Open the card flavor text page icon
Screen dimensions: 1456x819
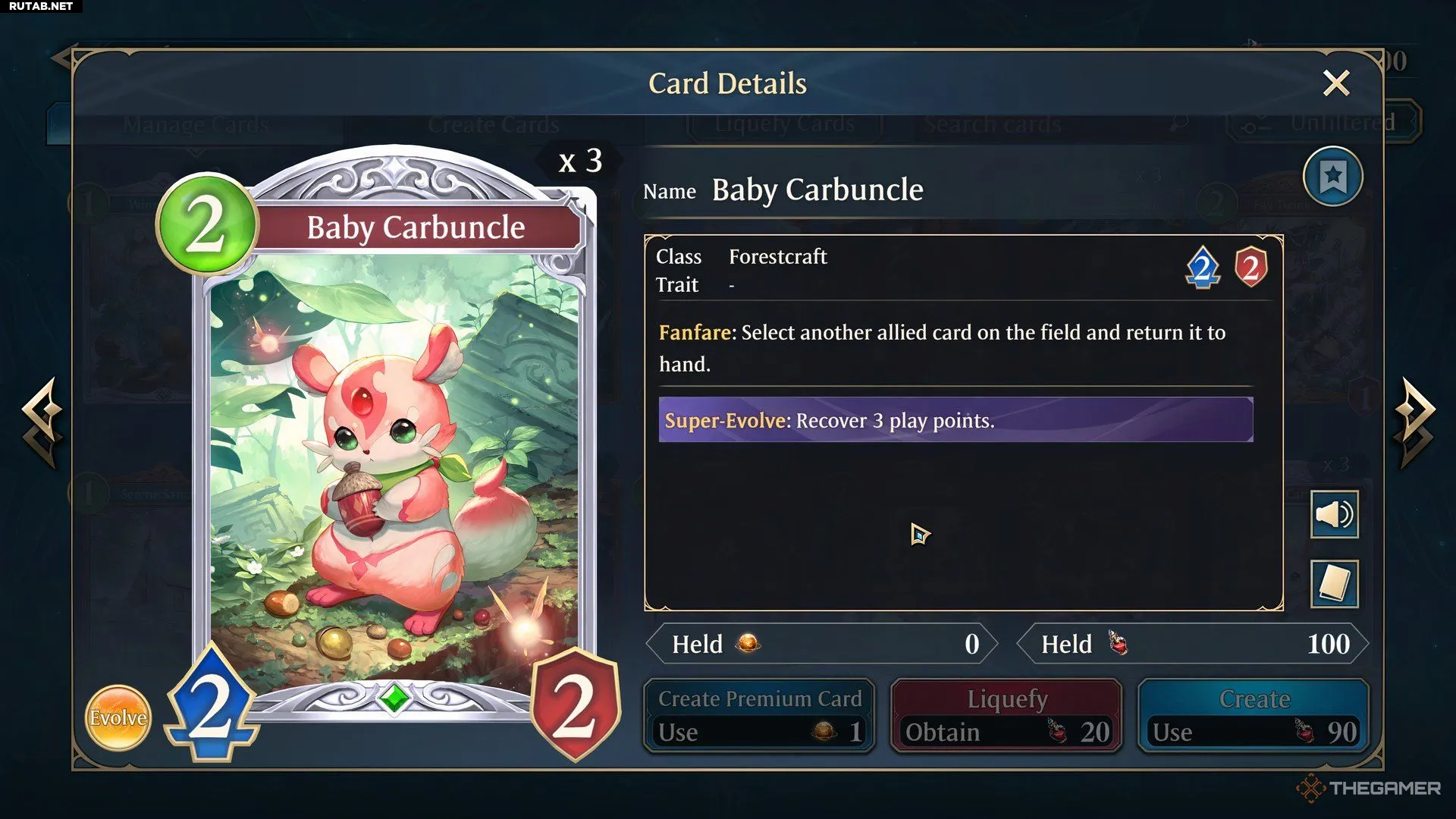click(1334, 584)
